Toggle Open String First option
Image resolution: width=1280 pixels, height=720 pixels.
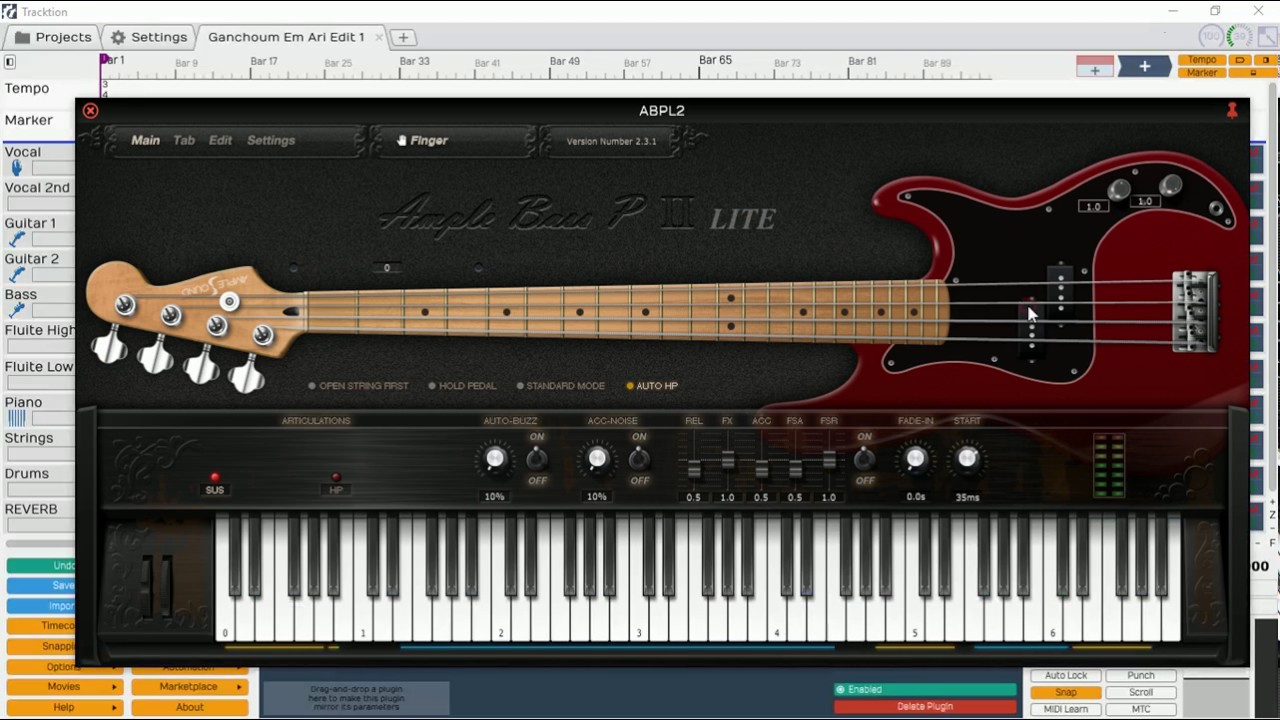(x=359, y=386)
